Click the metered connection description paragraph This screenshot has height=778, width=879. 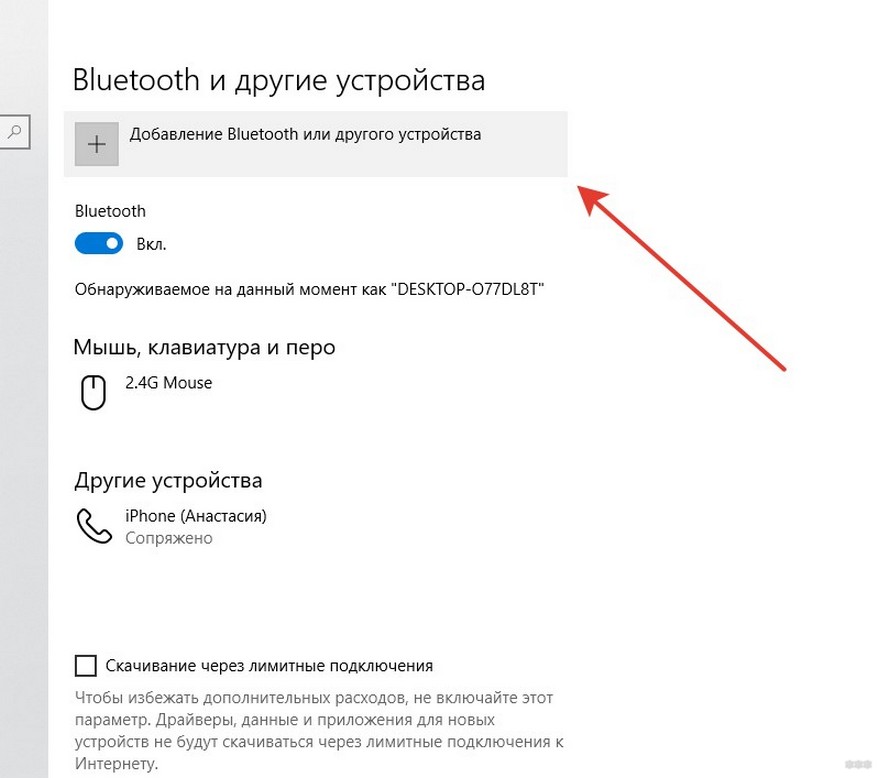[x=320, y=731]
